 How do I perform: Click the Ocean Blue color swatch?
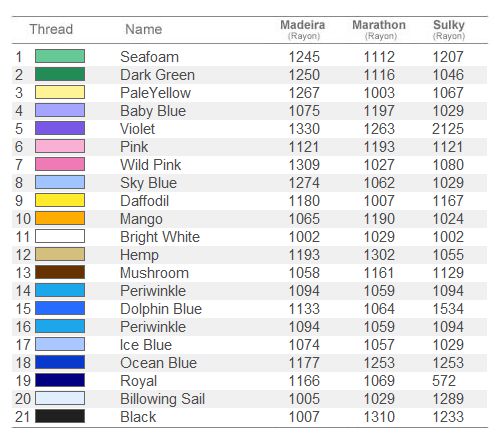pos(60,362)
